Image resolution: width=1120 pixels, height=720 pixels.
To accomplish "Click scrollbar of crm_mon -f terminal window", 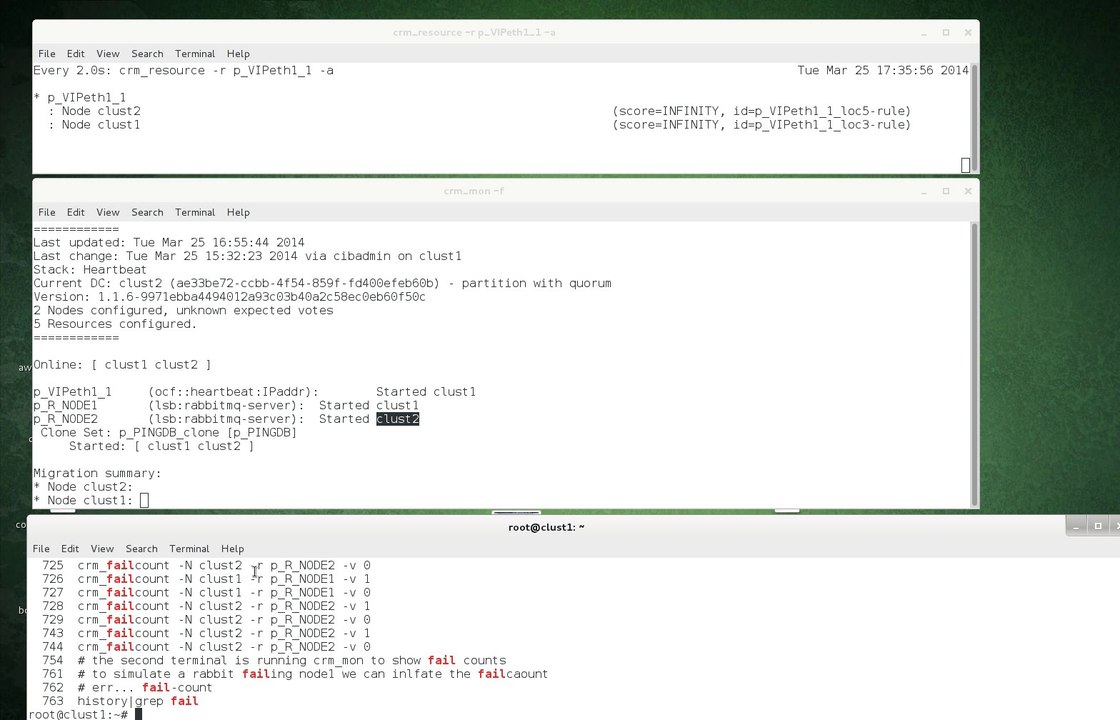I will click(x=974, y=364).
